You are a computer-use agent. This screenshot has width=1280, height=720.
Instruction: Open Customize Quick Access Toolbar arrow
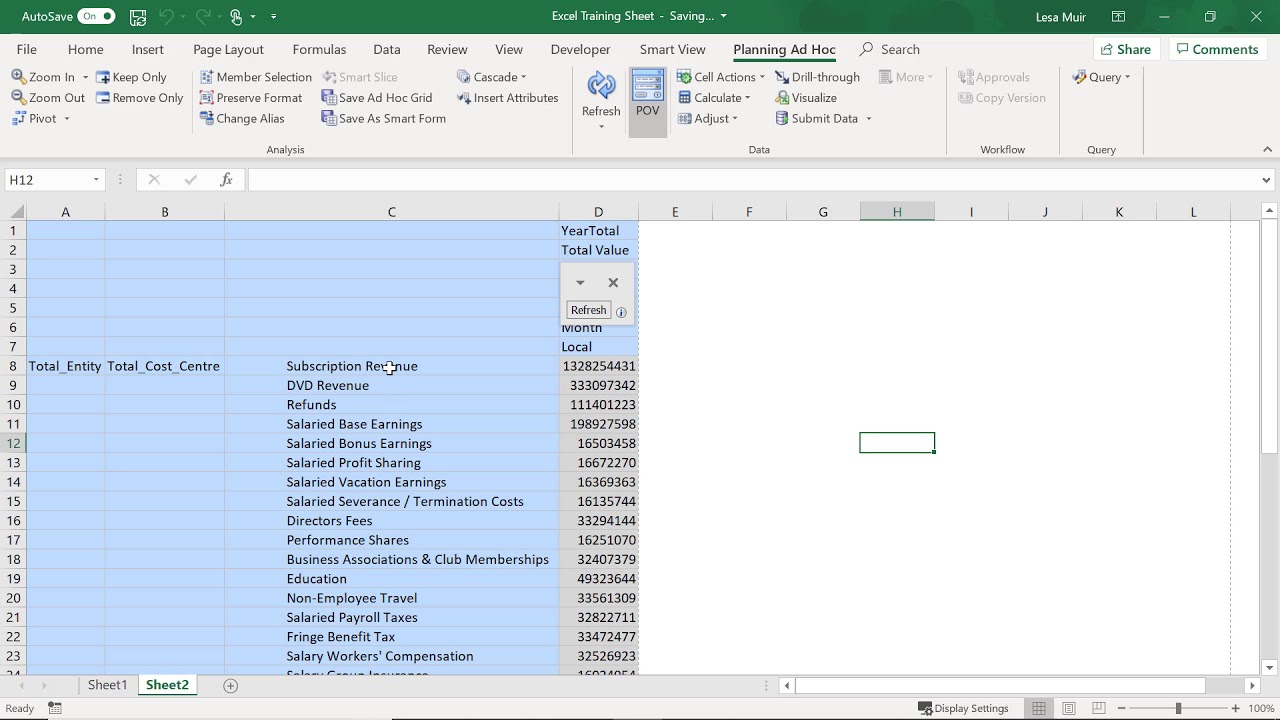point(273,16)
